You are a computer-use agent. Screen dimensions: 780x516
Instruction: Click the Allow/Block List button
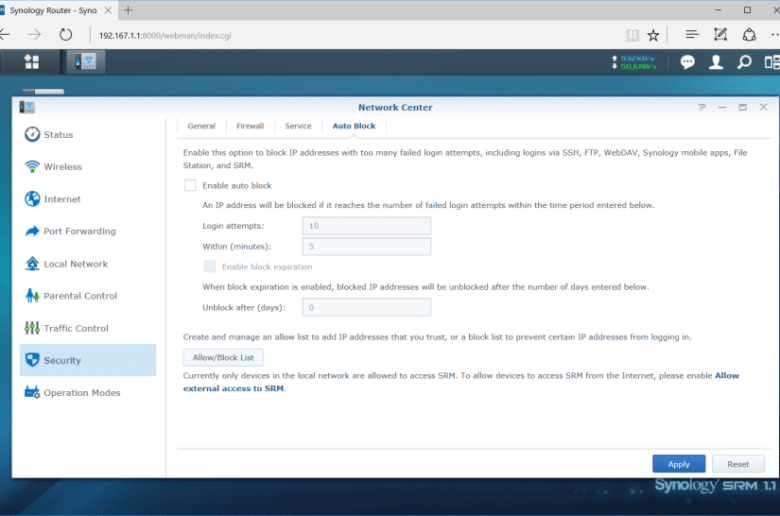[223, 357]
